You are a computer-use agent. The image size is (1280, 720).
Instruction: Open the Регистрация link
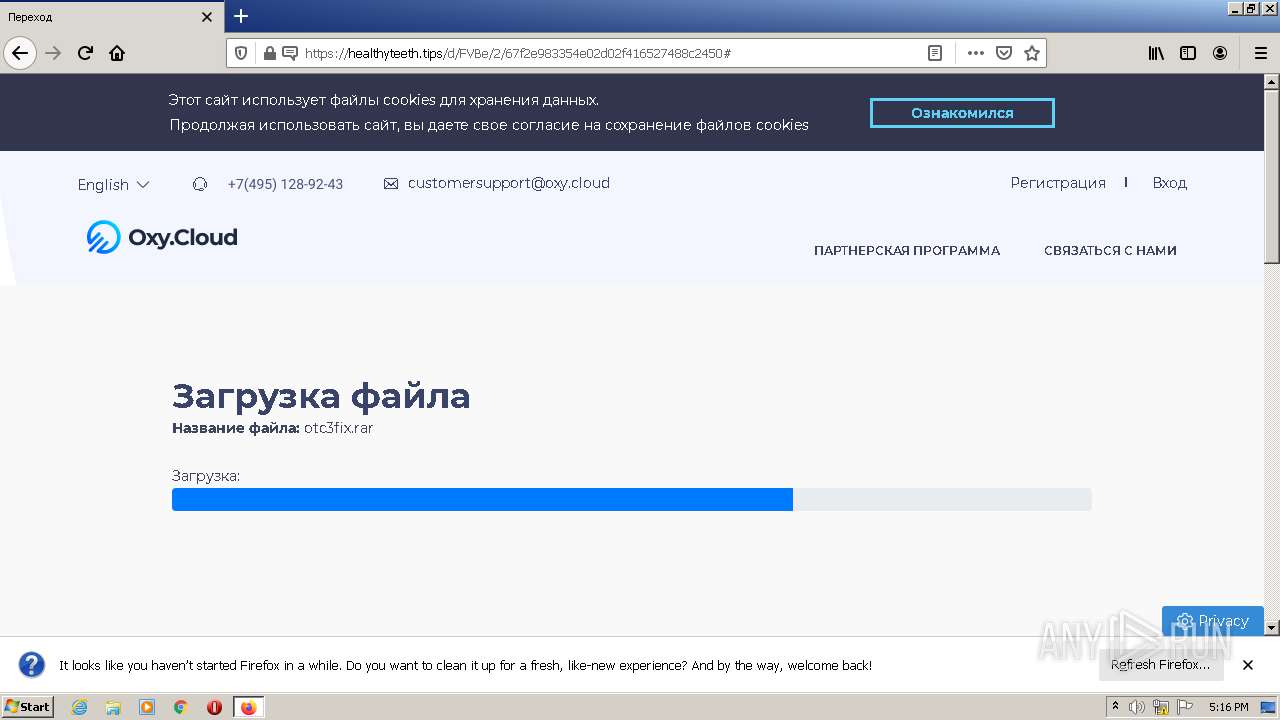[1058, 183]
